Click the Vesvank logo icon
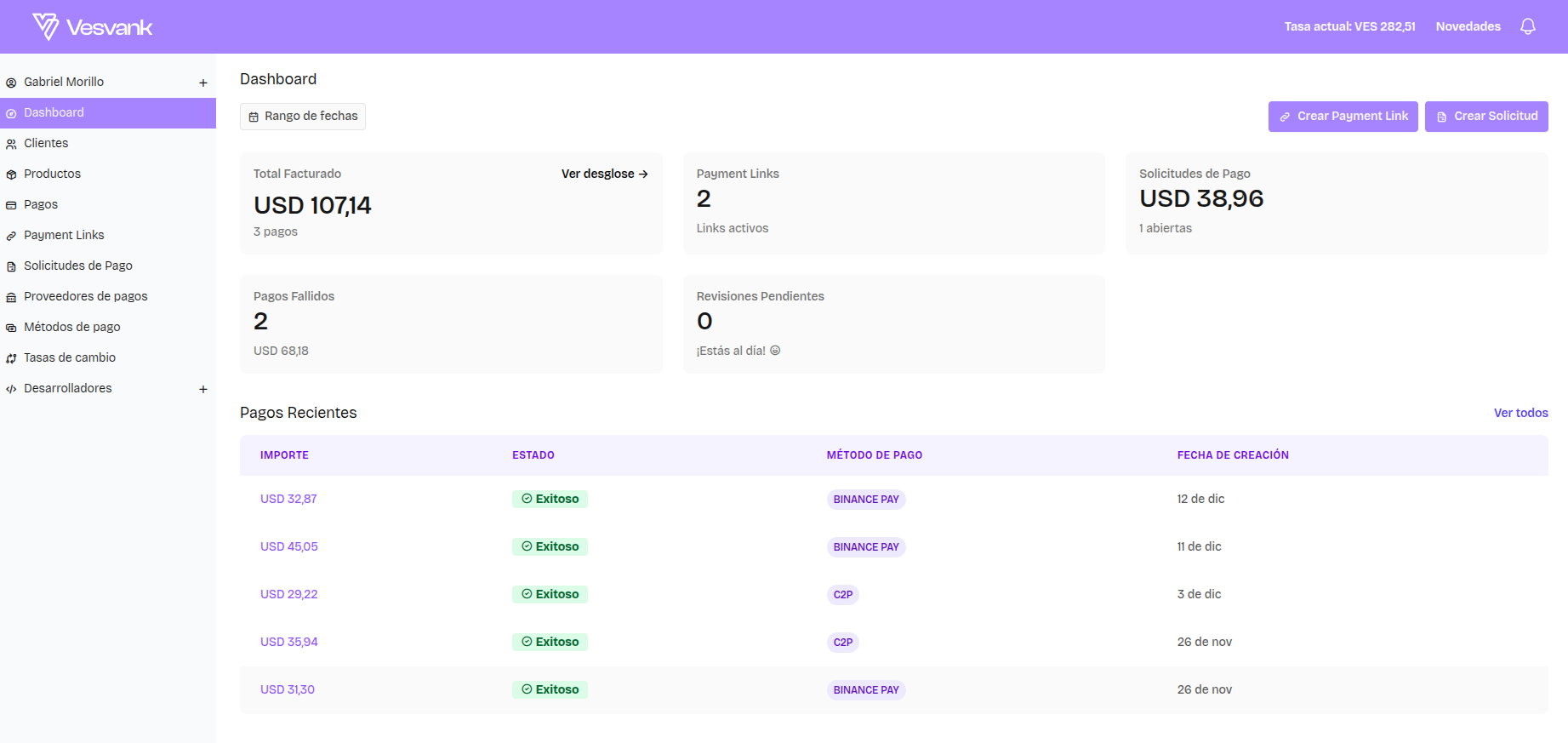1568x743 pixels. point(46,26)
